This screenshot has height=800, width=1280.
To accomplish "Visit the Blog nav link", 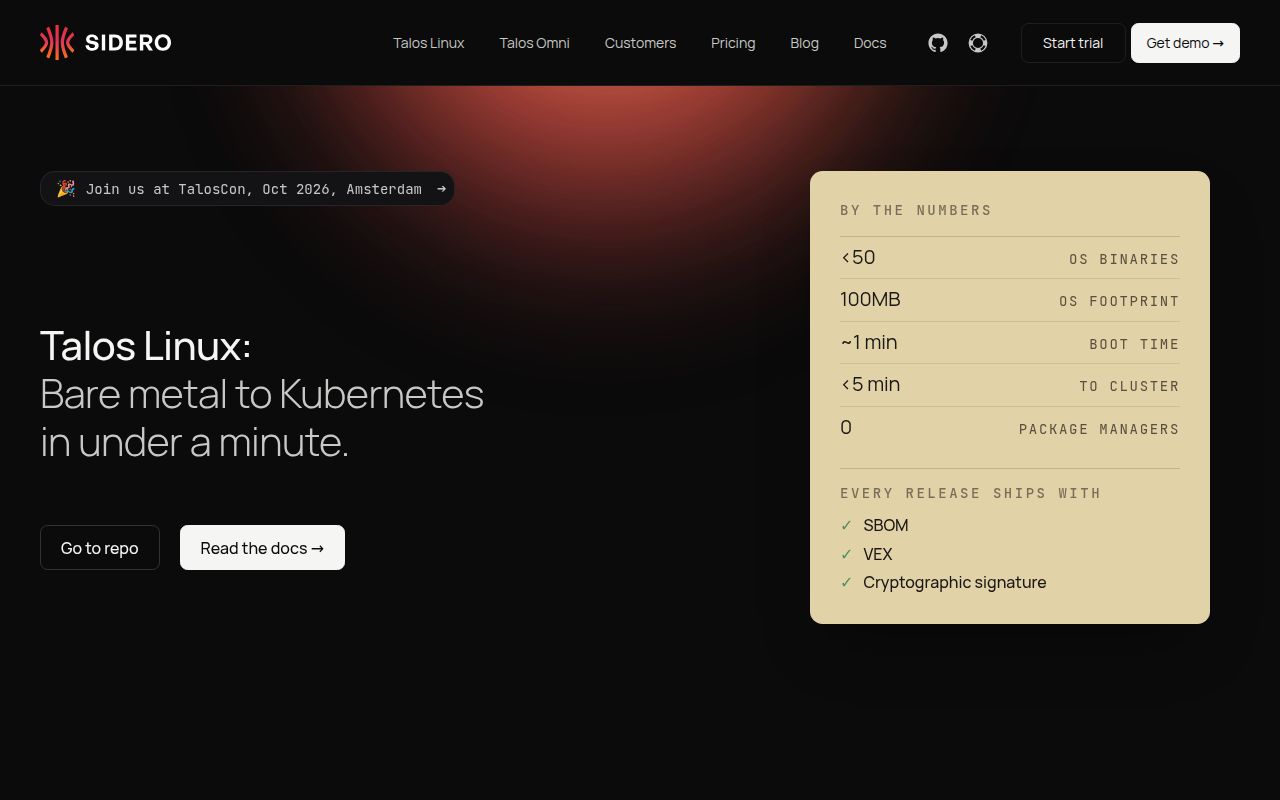I will point(804,43).
